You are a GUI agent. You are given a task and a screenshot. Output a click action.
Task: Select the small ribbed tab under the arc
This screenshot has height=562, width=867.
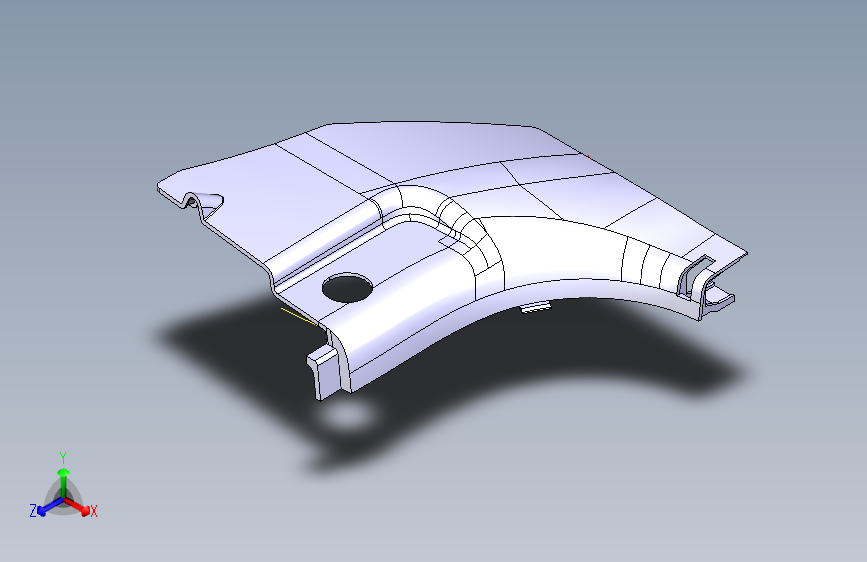(x=535, y=306)
